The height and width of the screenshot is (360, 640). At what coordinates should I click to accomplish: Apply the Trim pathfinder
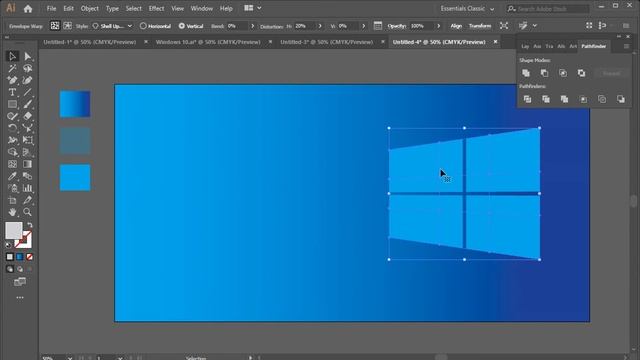[x=546, y=99]
